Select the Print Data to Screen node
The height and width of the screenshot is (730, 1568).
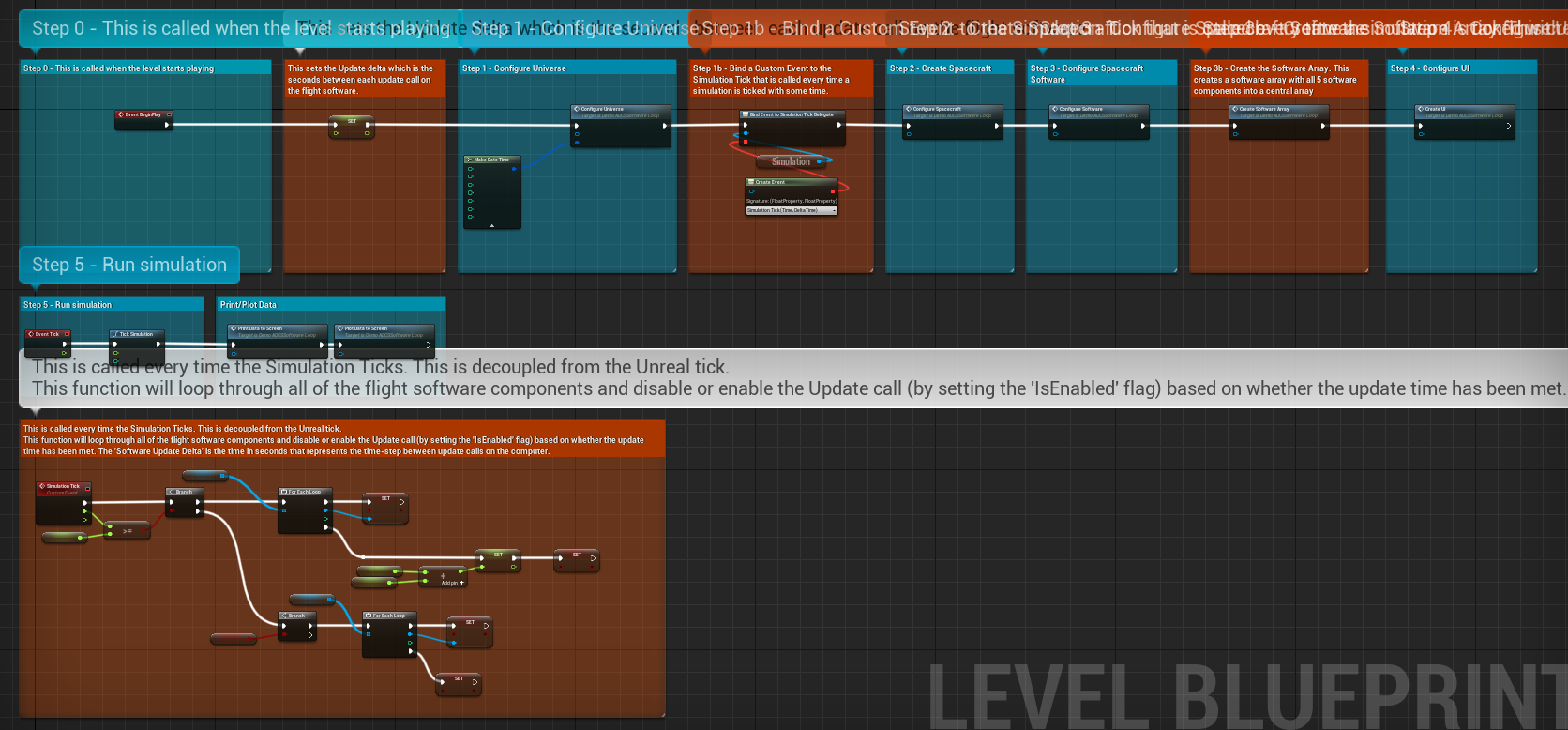point(277,329)
